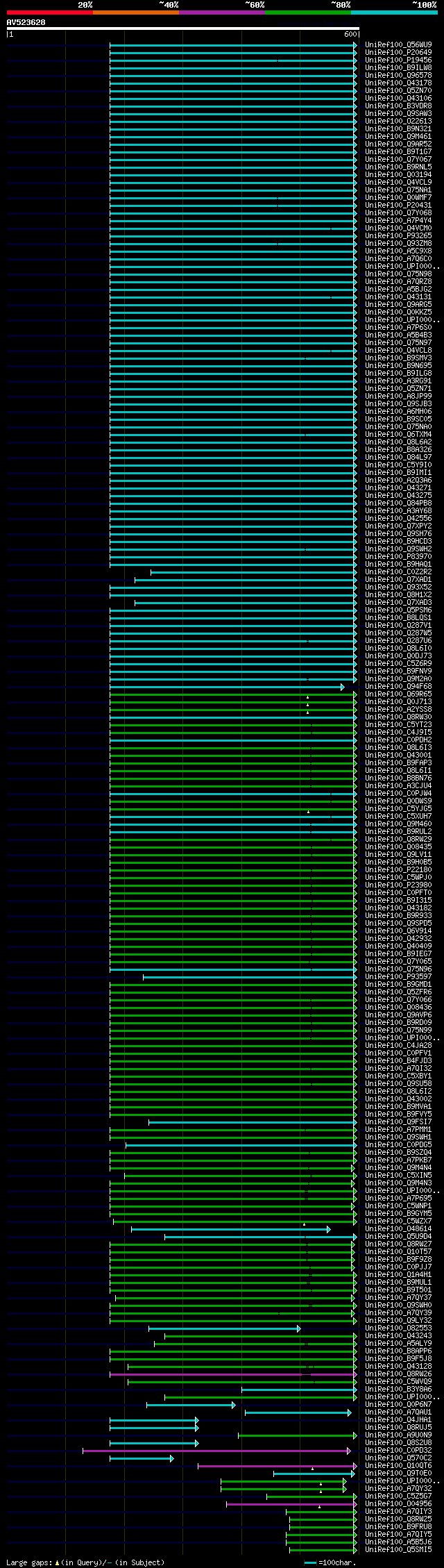444x1568 pixels.
Task: Select the UniRef100_A5C9X8 label
Action: point(398,251)
